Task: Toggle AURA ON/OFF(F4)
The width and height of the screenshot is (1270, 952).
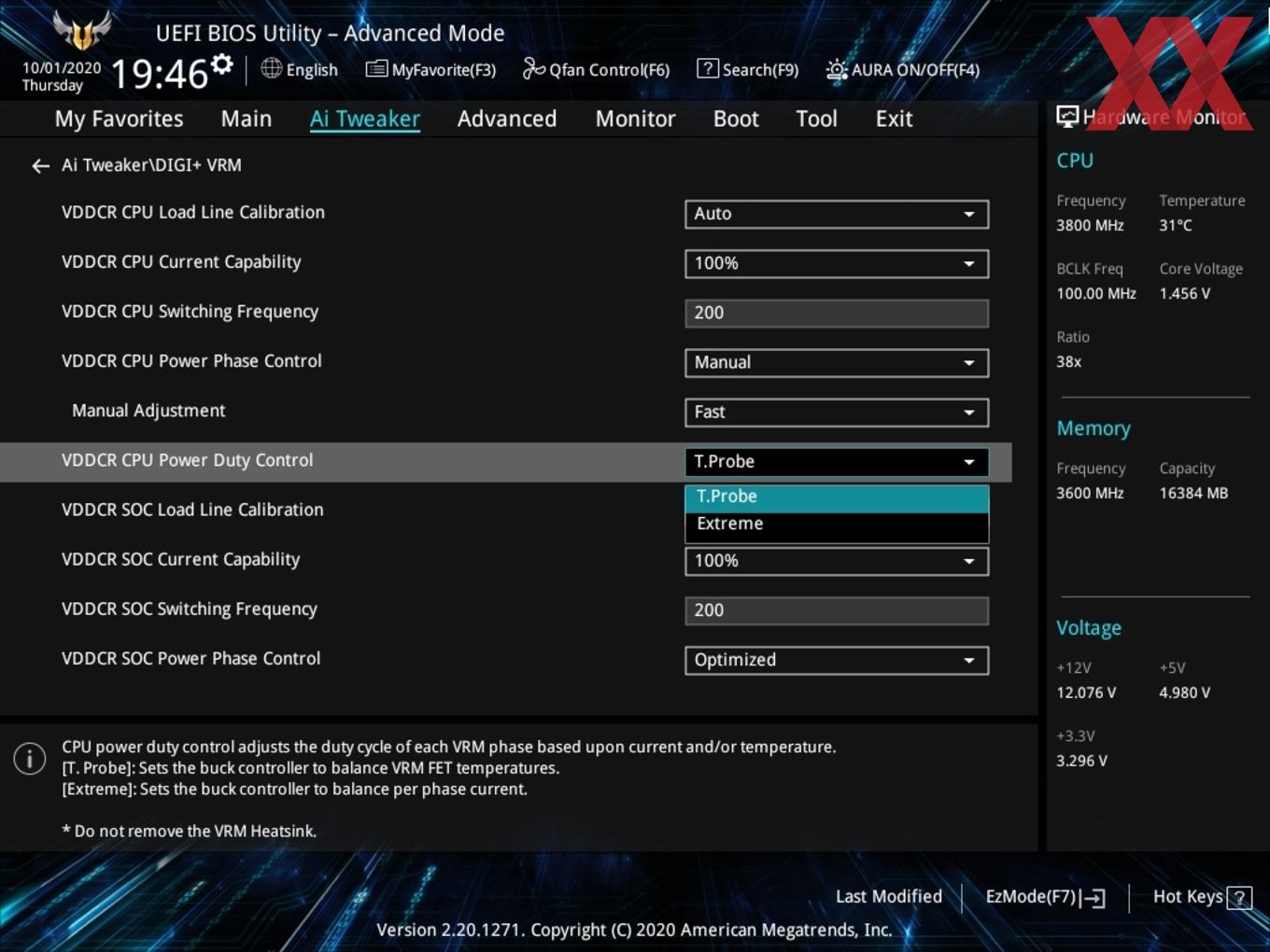Action: pyautogui.click(x=915, y=70)
